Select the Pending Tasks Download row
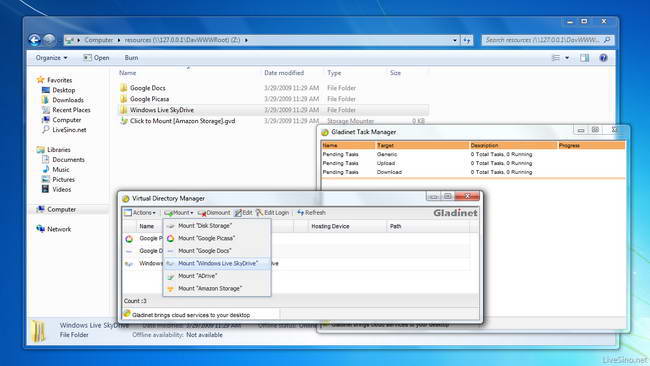 (x=473, y=172)
